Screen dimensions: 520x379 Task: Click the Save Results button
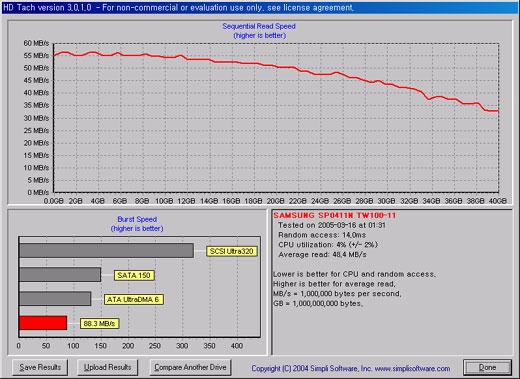pyautogui.click(x=40, y=367)
